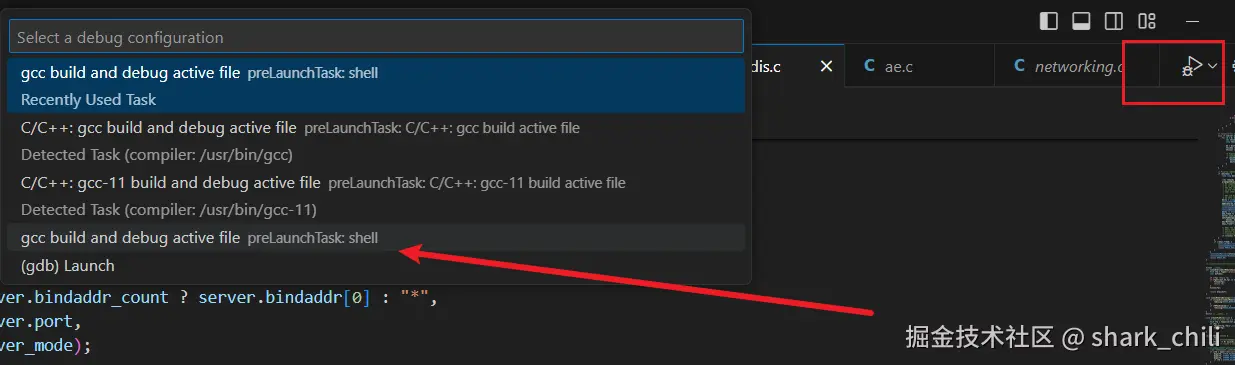1235x365 pixels.
Task: Toggle the bottom panel layout icon
Action: [1081, 21]
